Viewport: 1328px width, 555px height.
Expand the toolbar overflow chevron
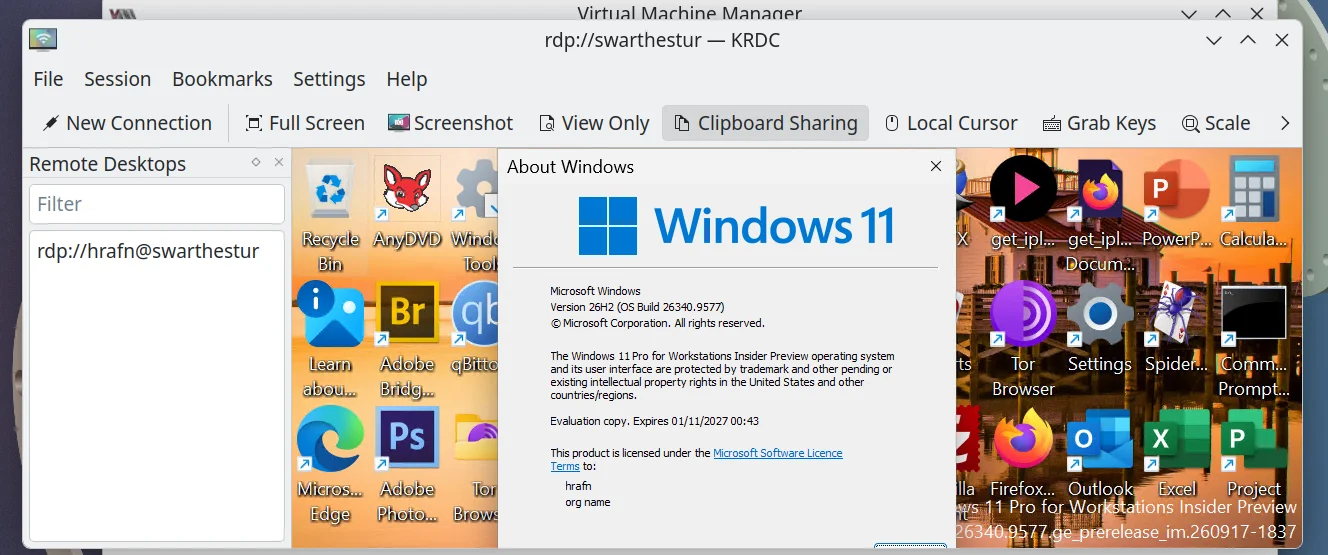click(1285, 123)
